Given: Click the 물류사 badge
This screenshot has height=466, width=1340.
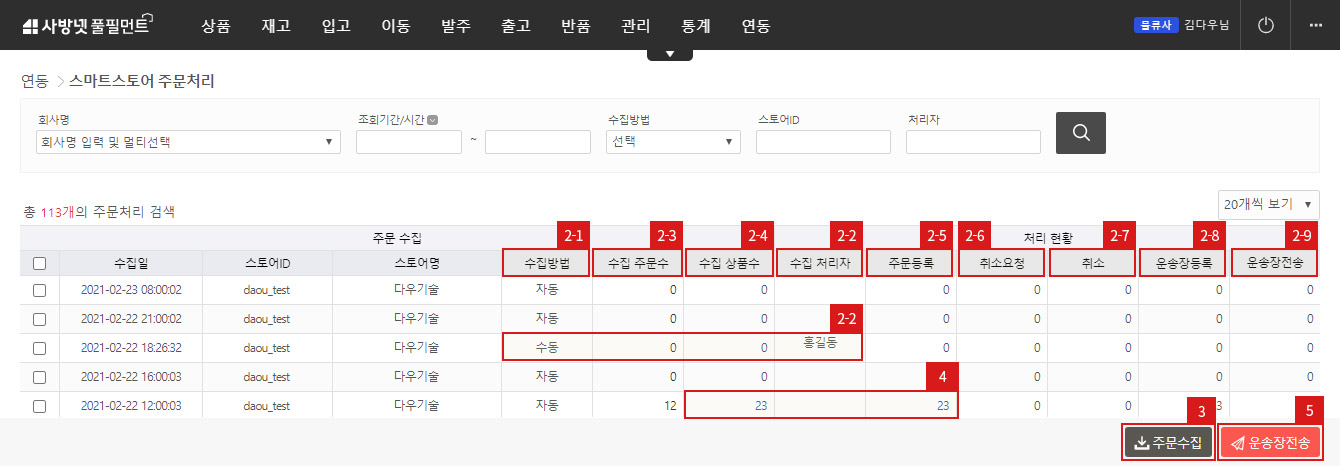Looking at the screenshot, I should (x=1157, y=26).
